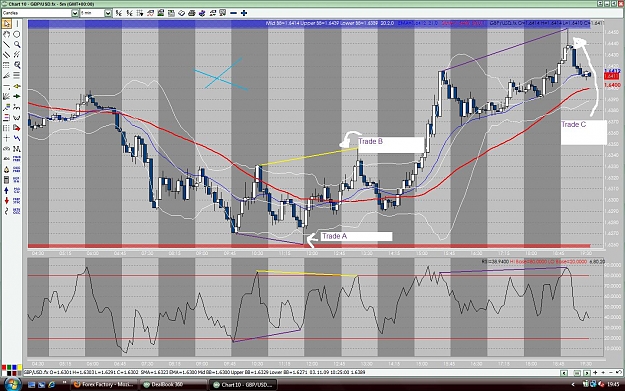
Task: Select the M pattern tool
Action: [x=17, y=149]
